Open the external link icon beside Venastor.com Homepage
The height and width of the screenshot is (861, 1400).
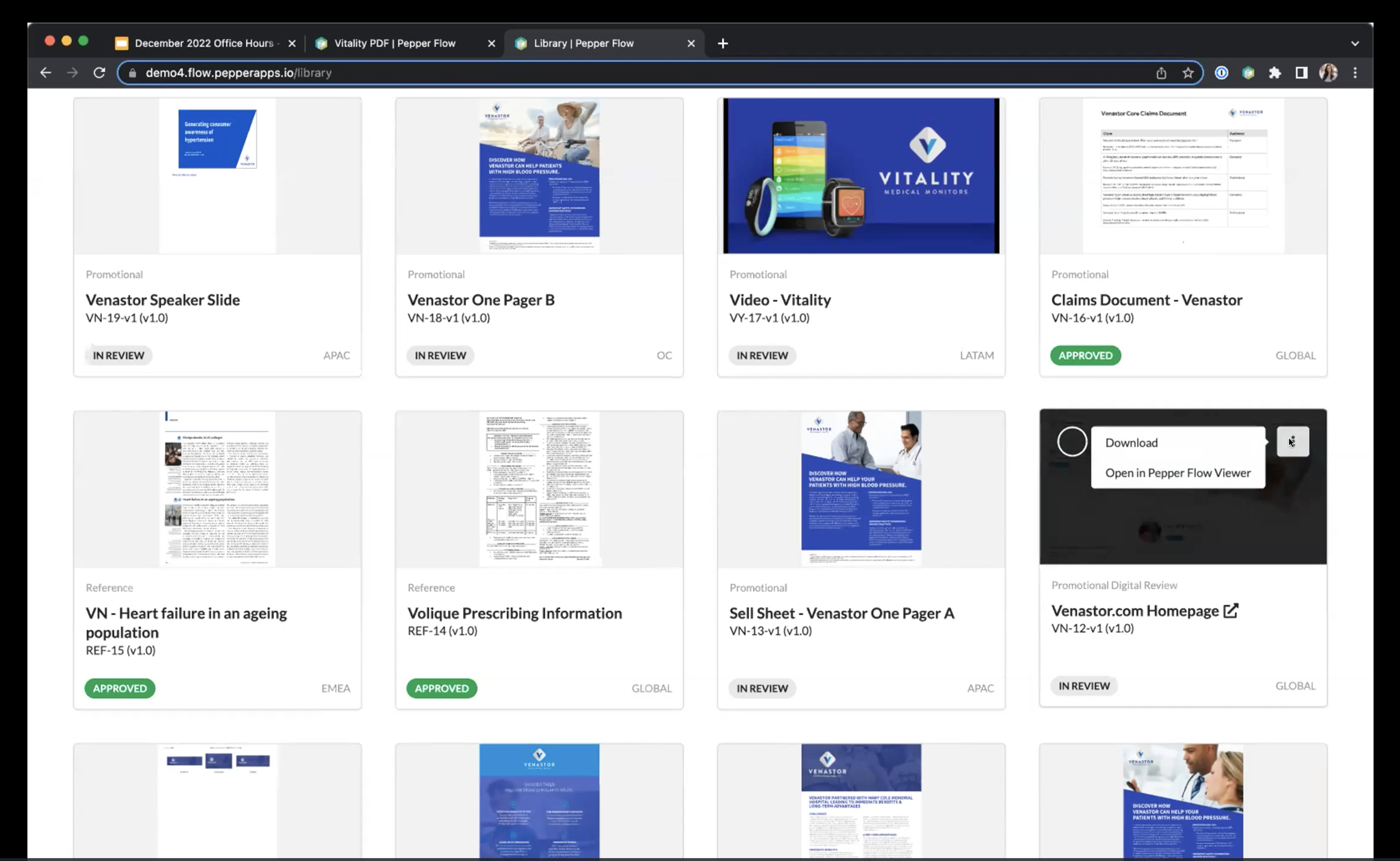tap(1231, 610)
